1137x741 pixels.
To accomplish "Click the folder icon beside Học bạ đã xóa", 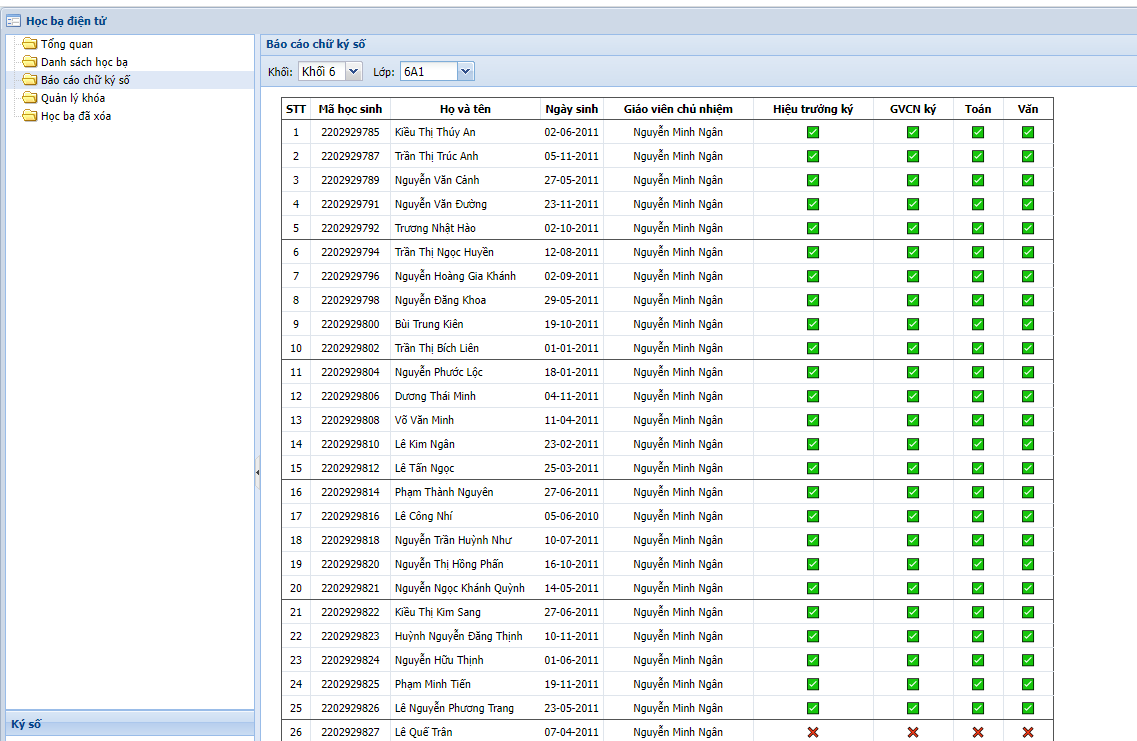I will pos(29,116).
